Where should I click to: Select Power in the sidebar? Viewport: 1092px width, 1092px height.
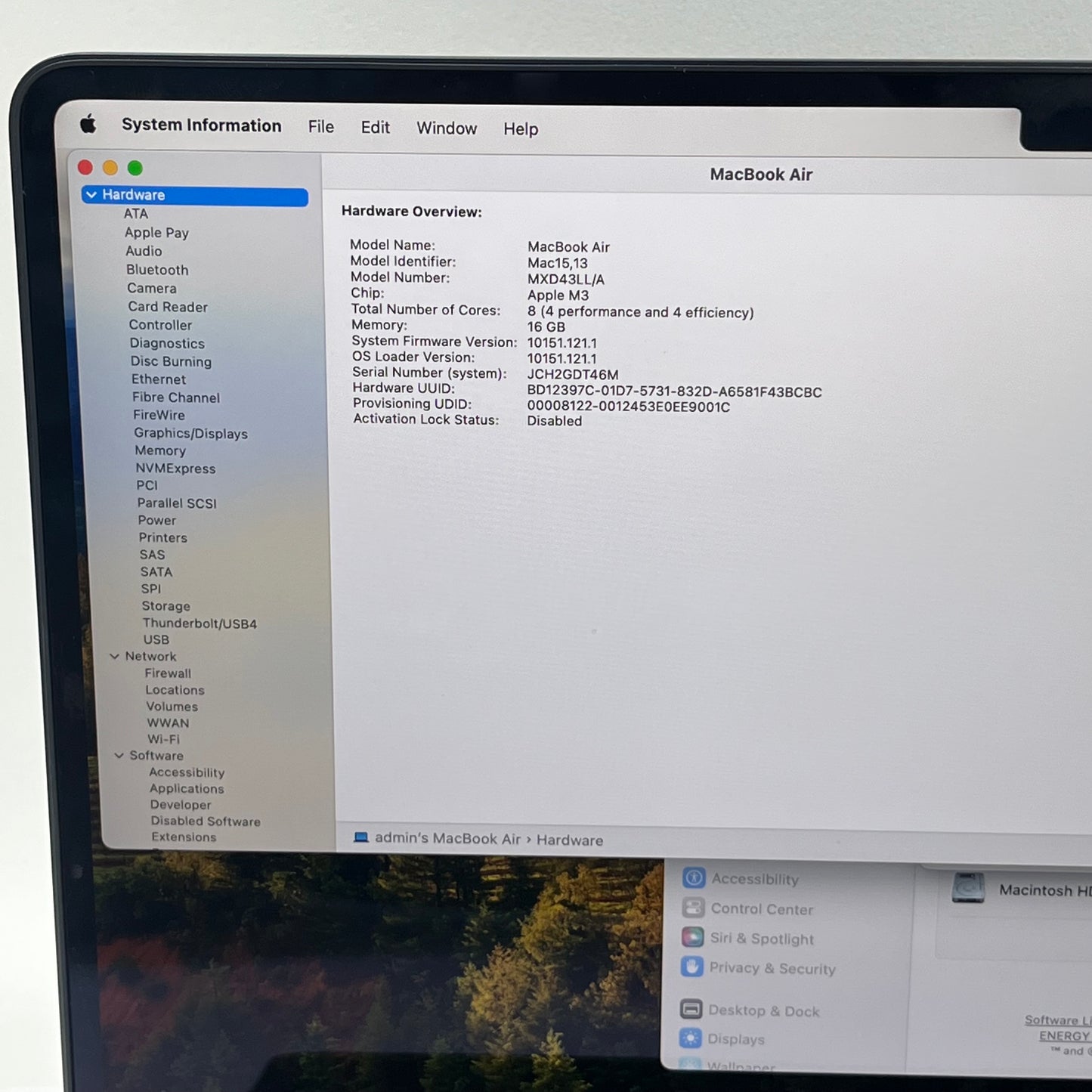coord(157,520)
